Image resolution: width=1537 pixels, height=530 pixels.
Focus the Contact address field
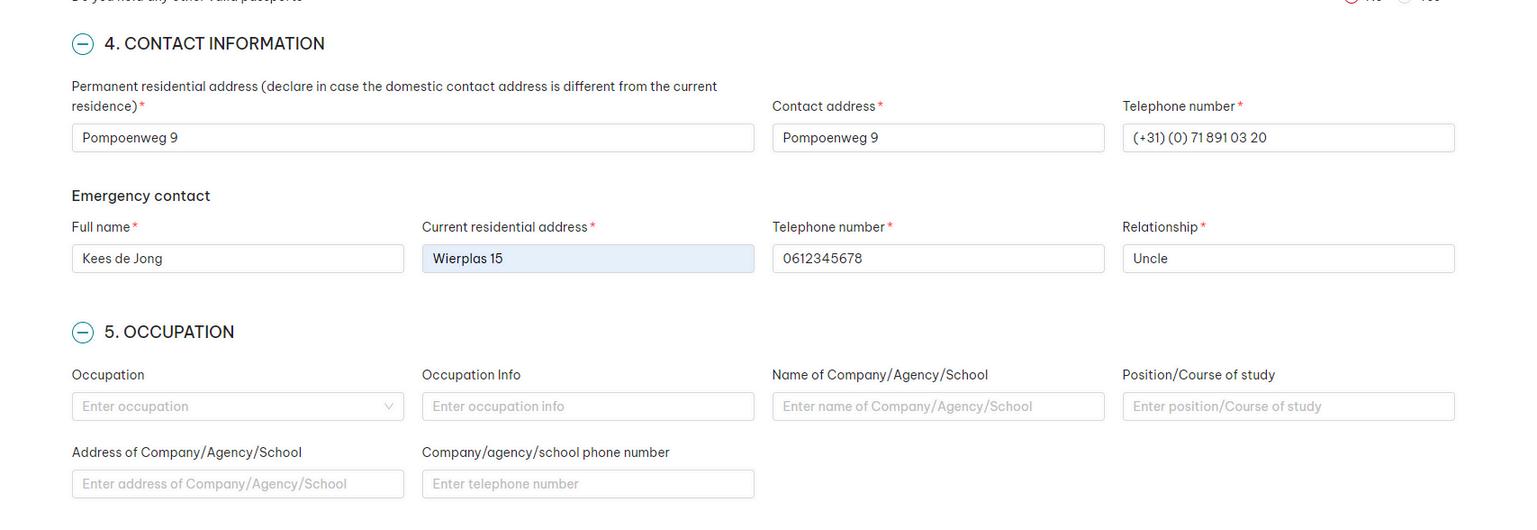point(937,138)
